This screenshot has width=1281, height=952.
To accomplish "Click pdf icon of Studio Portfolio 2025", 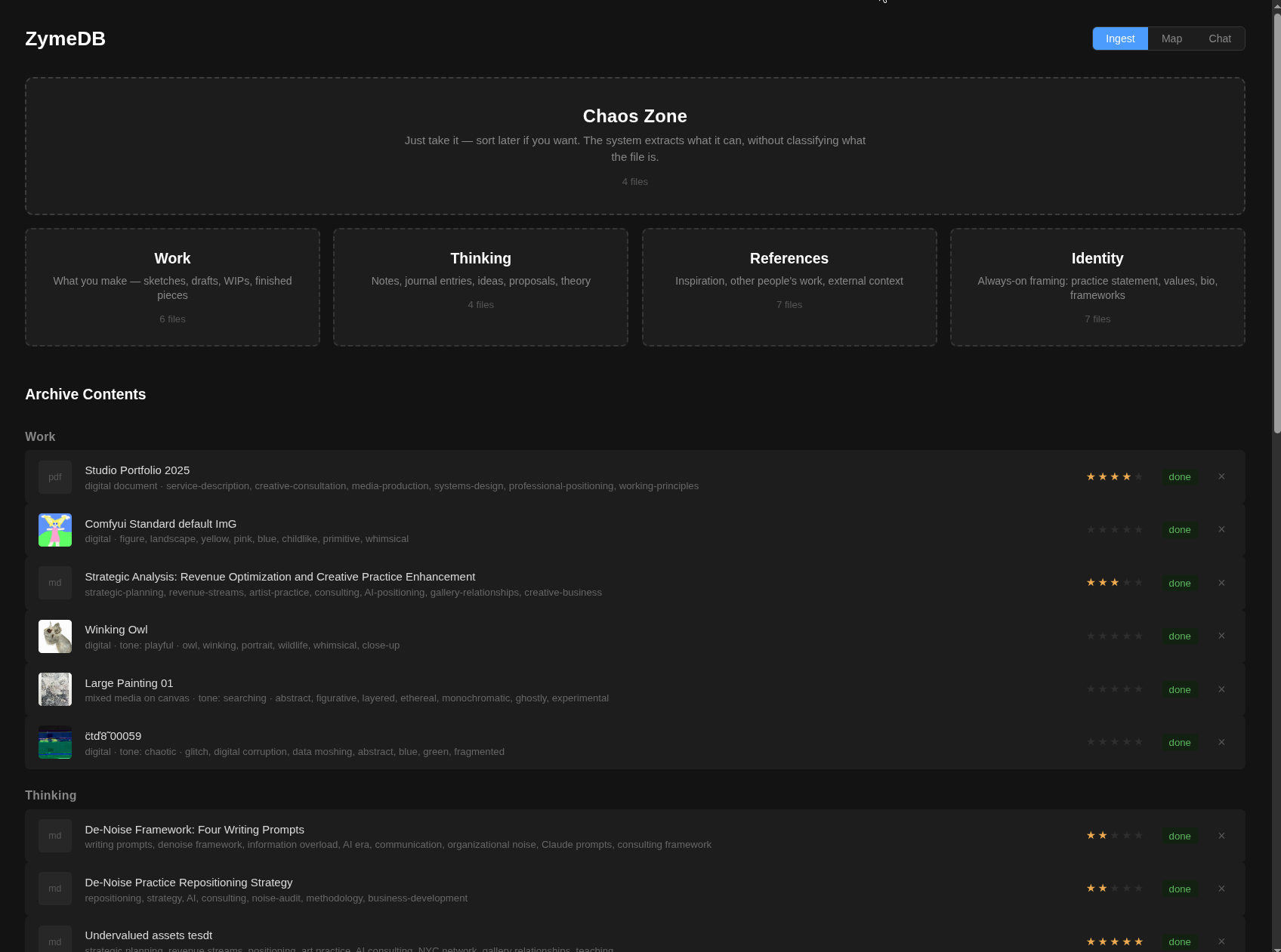I will pyautogui.click(x=55, y=477).
